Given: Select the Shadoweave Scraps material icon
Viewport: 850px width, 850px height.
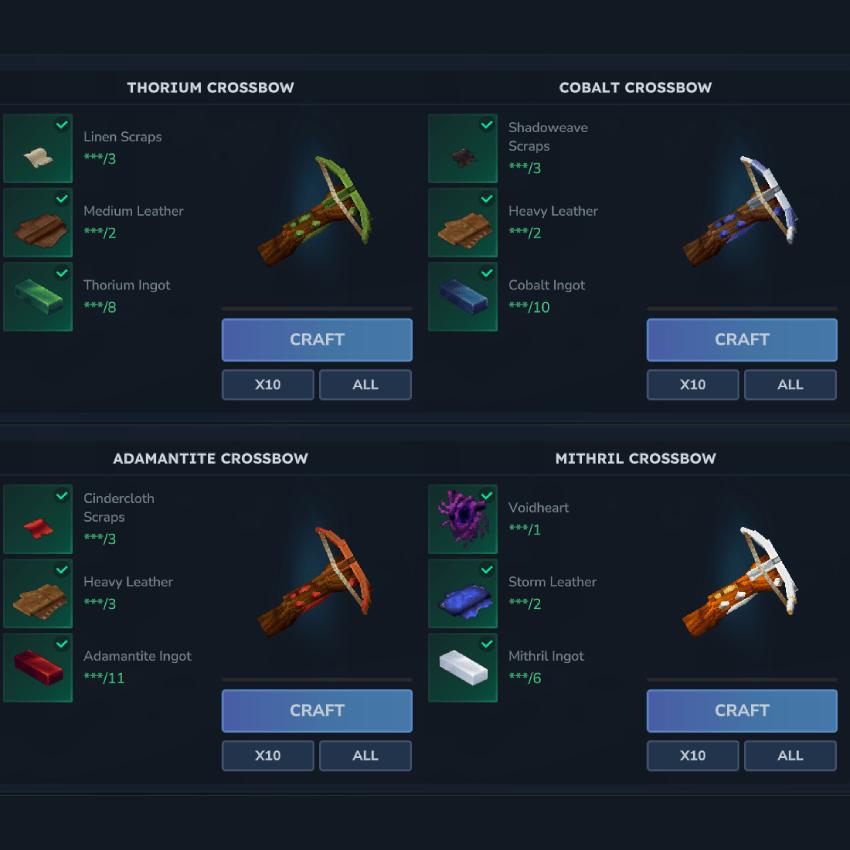Looking at the screenshot, I should point(463,149).
